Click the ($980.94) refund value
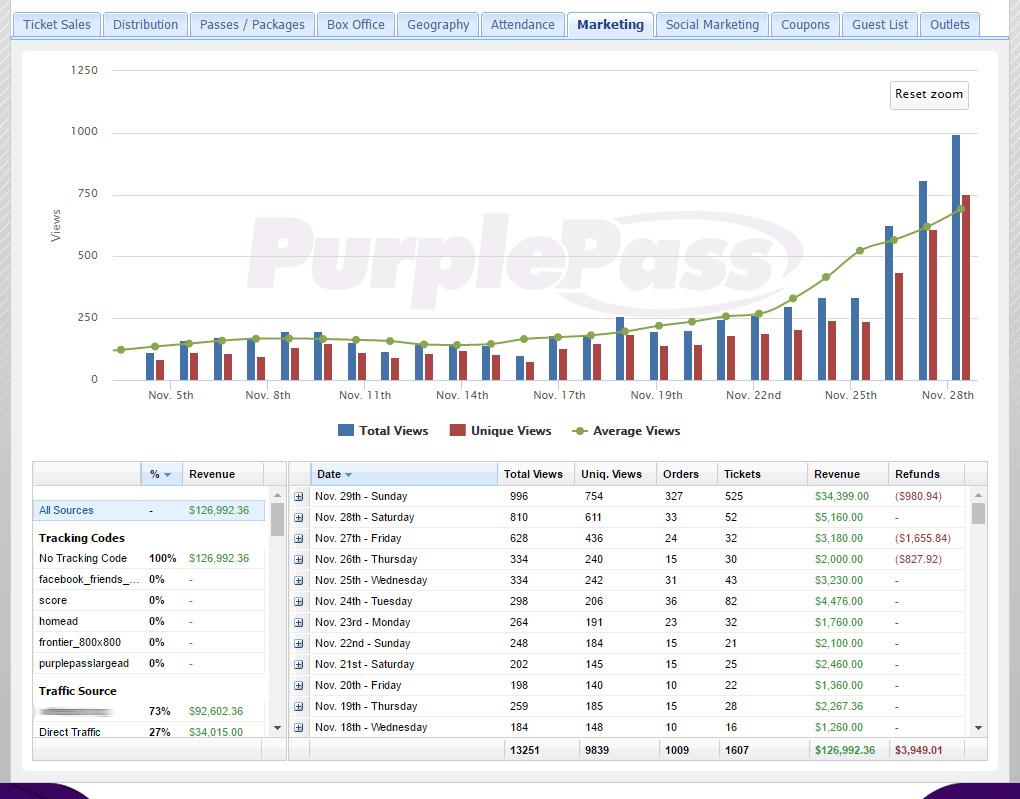Viewport: 1020px width, 799px height. click(x=919, y=496)
